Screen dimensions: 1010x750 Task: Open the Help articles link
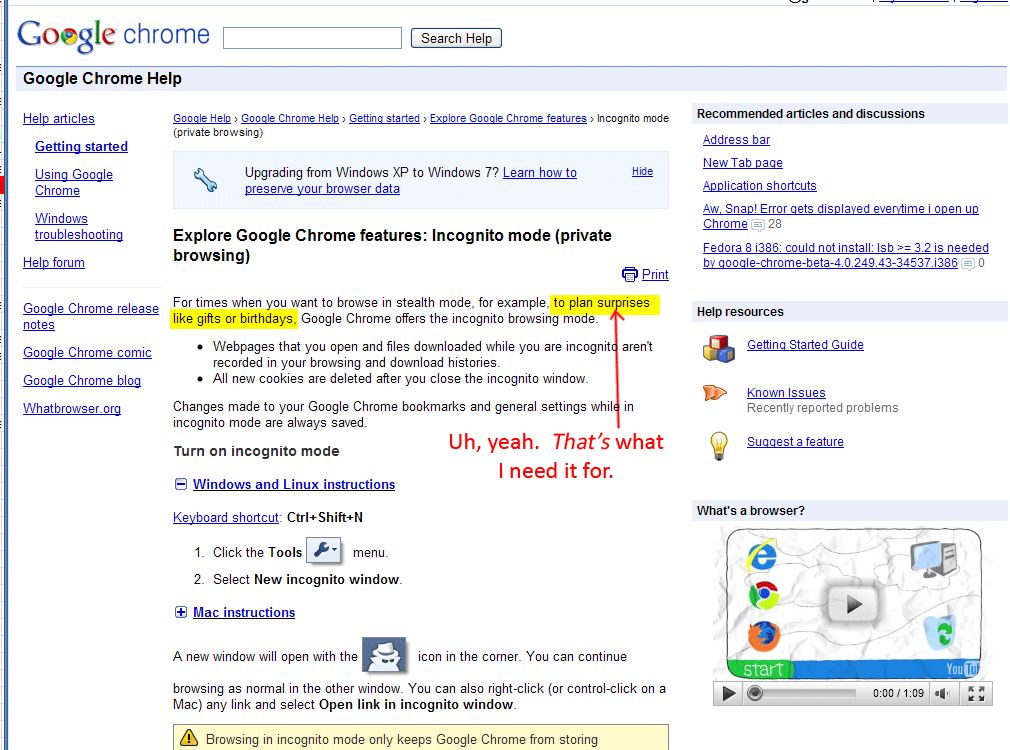[x=59, y=119]
